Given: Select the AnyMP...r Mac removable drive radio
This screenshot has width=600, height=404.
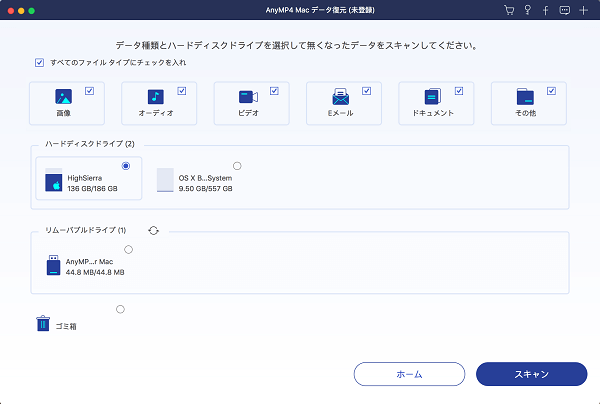Looking at the screenshot, I should click(x=129, y=249).
